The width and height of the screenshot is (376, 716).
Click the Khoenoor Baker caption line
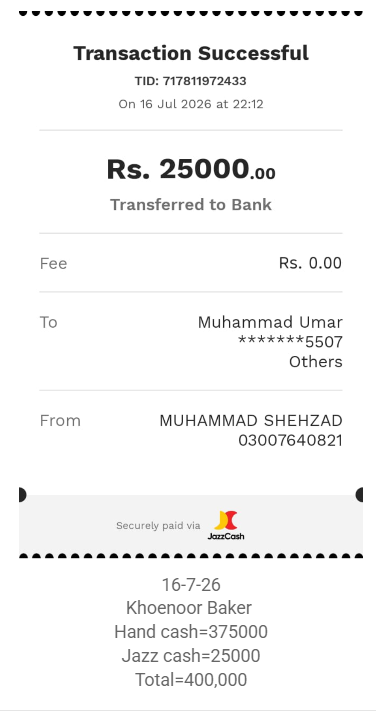[189, 608]
